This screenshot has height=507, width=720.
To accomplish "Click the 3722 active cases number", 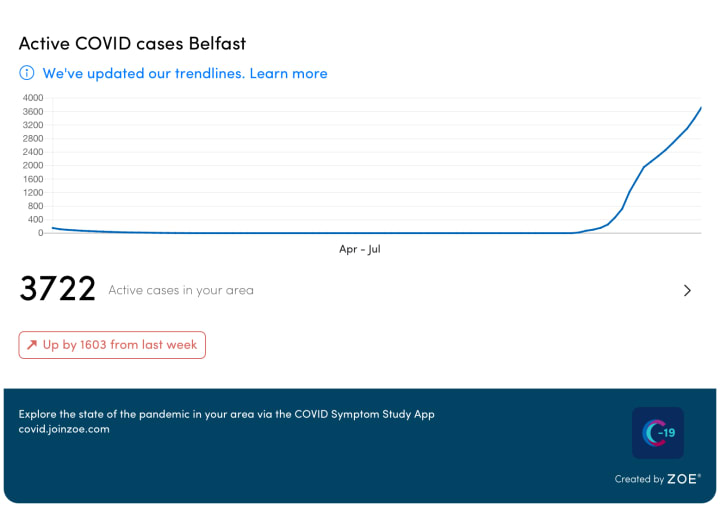I will pyautogui.click(x=57, y=288).
